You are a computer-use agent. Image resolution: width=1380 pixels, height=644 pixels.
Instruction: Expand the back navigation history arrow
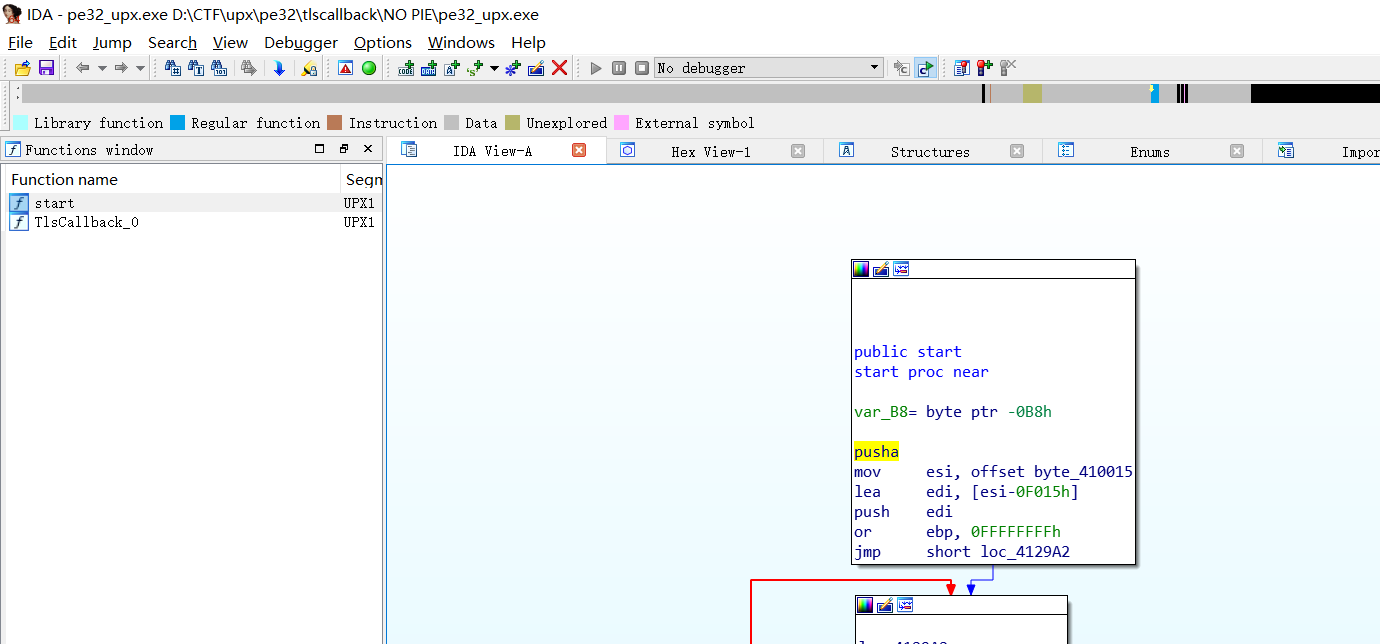click(x=102, y=68)
